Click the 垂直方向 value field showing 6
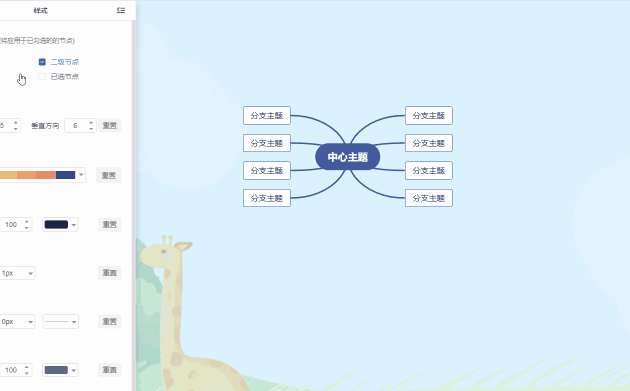Screen dimensions: 630x391 [x=76, y=125]
